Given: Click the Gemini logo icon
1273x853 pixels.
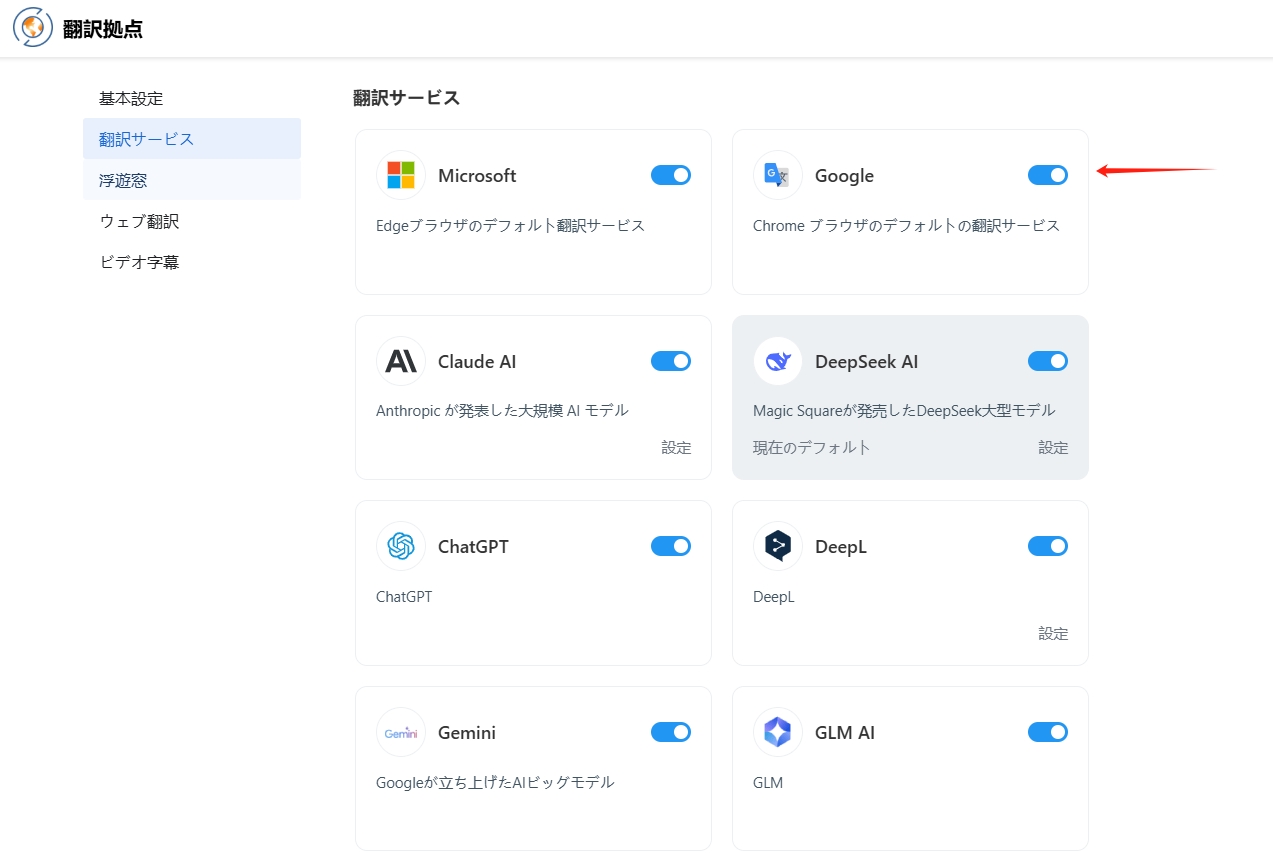Looking at the screenshot, I should coord(401,732).
